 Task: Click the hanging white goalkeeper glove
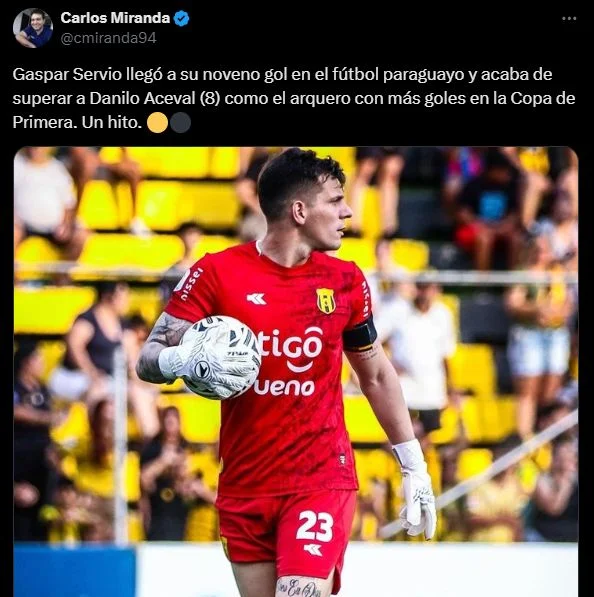pyautogui.click(x=415, y=490)
